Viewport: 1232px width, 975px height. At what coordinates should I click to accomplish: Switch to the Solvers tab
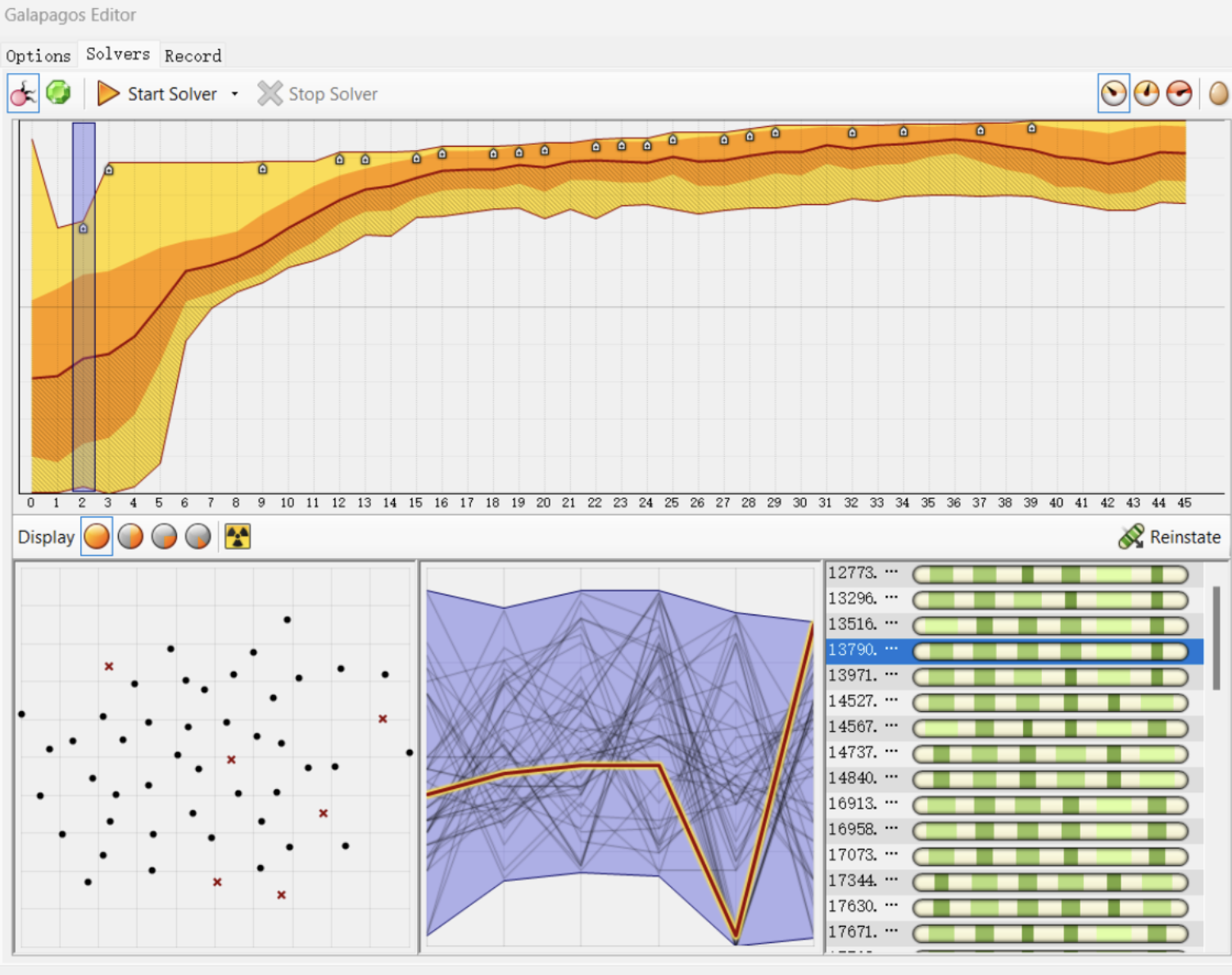(118, 54)
